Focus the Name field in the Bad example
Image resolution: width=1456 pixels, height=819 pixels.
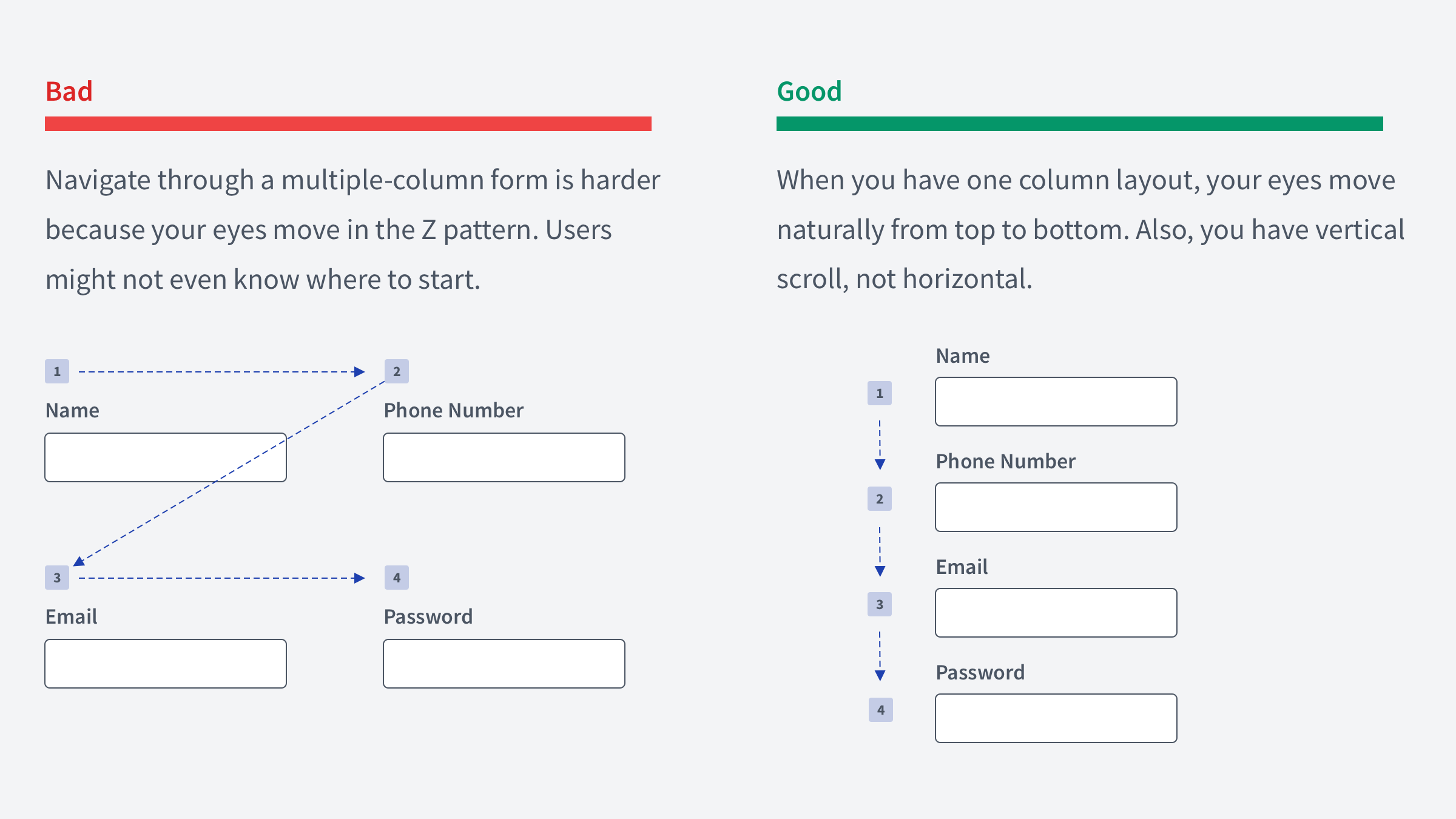[x=166, y=457]
